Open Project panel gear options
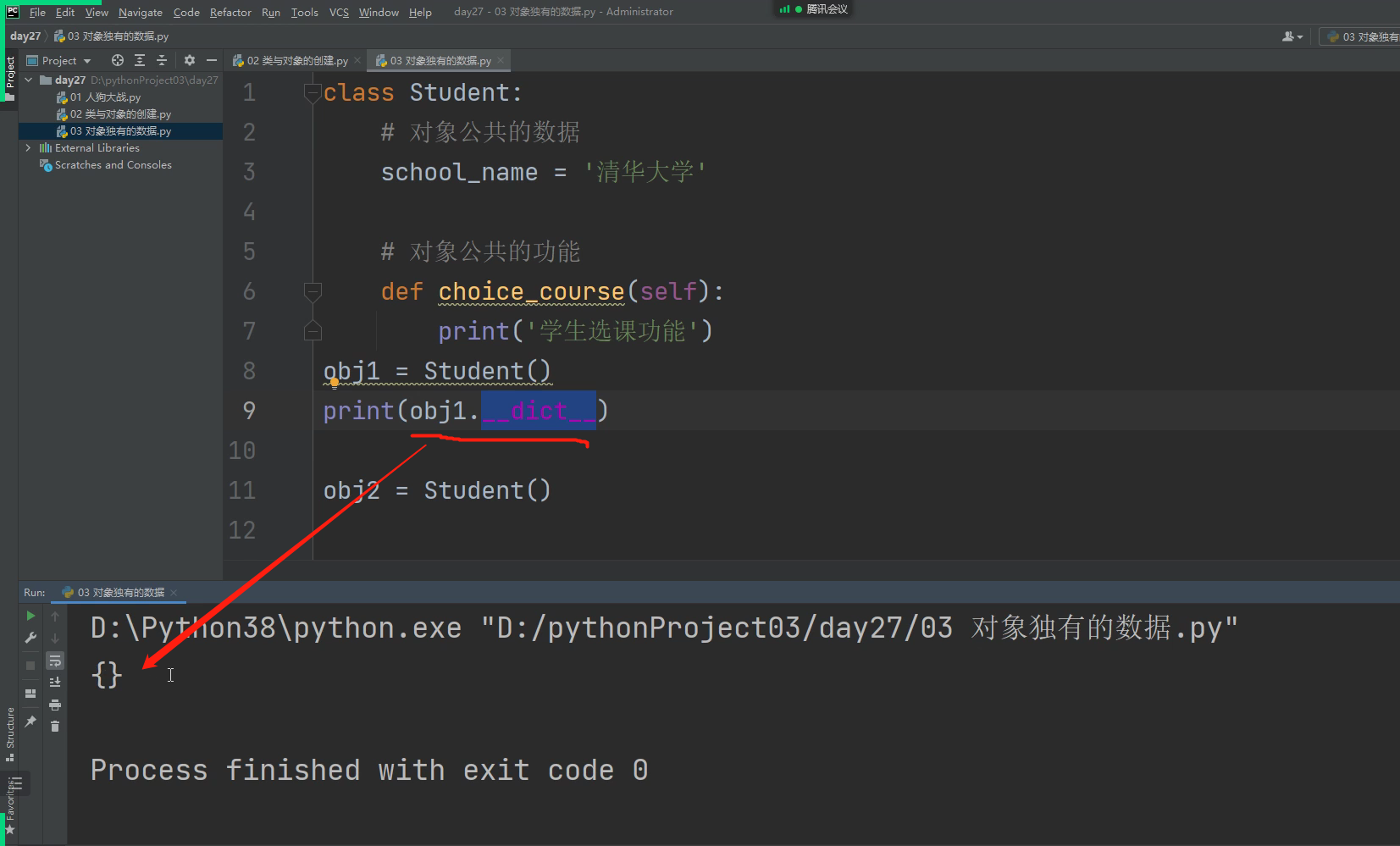Image resolution: width=1400 pixels, height=846 pixels. pyautogui.click(x=190, y=60)
